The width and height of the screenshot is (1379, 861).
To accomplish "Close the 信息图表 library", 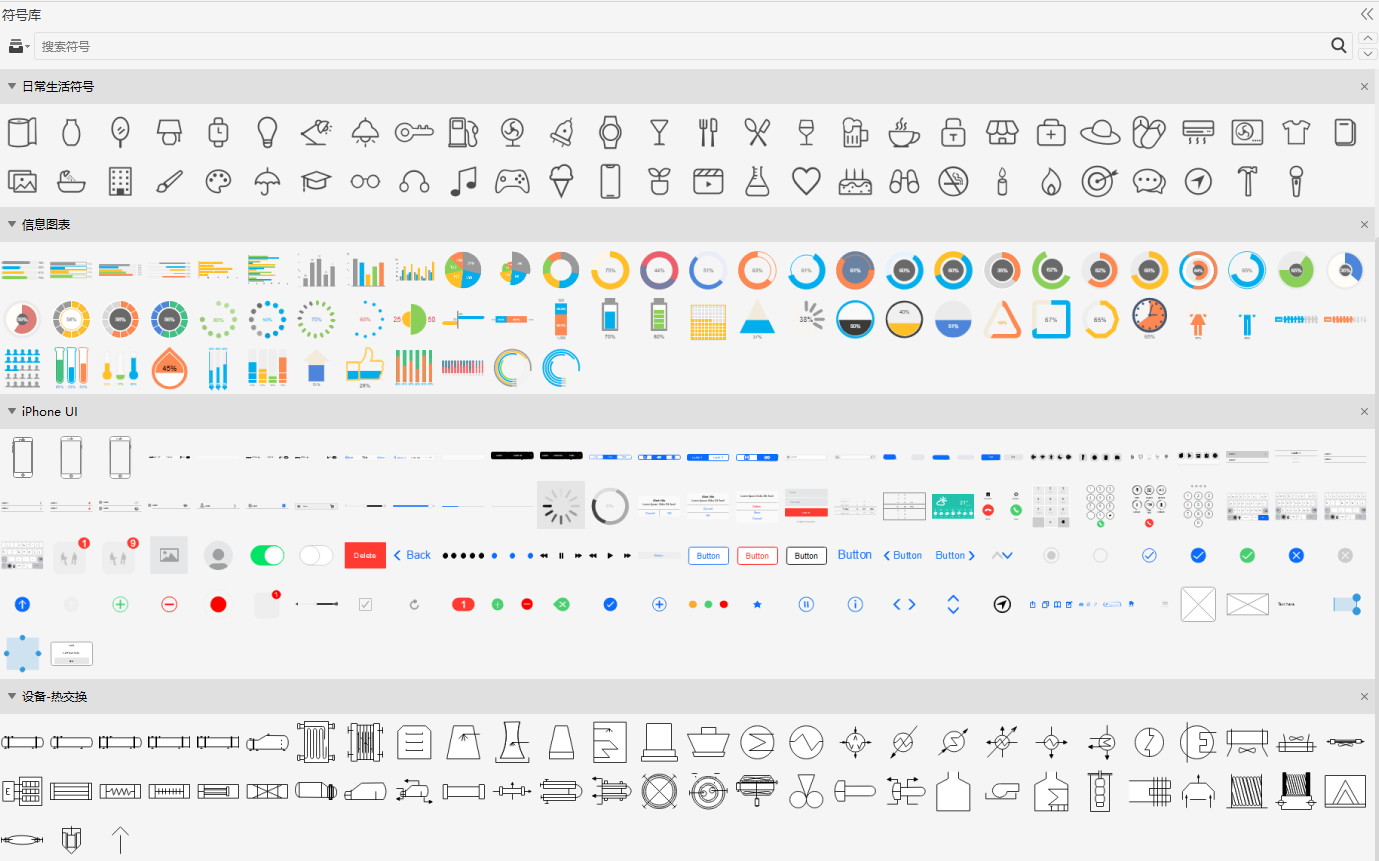I will coord(1364,225).
